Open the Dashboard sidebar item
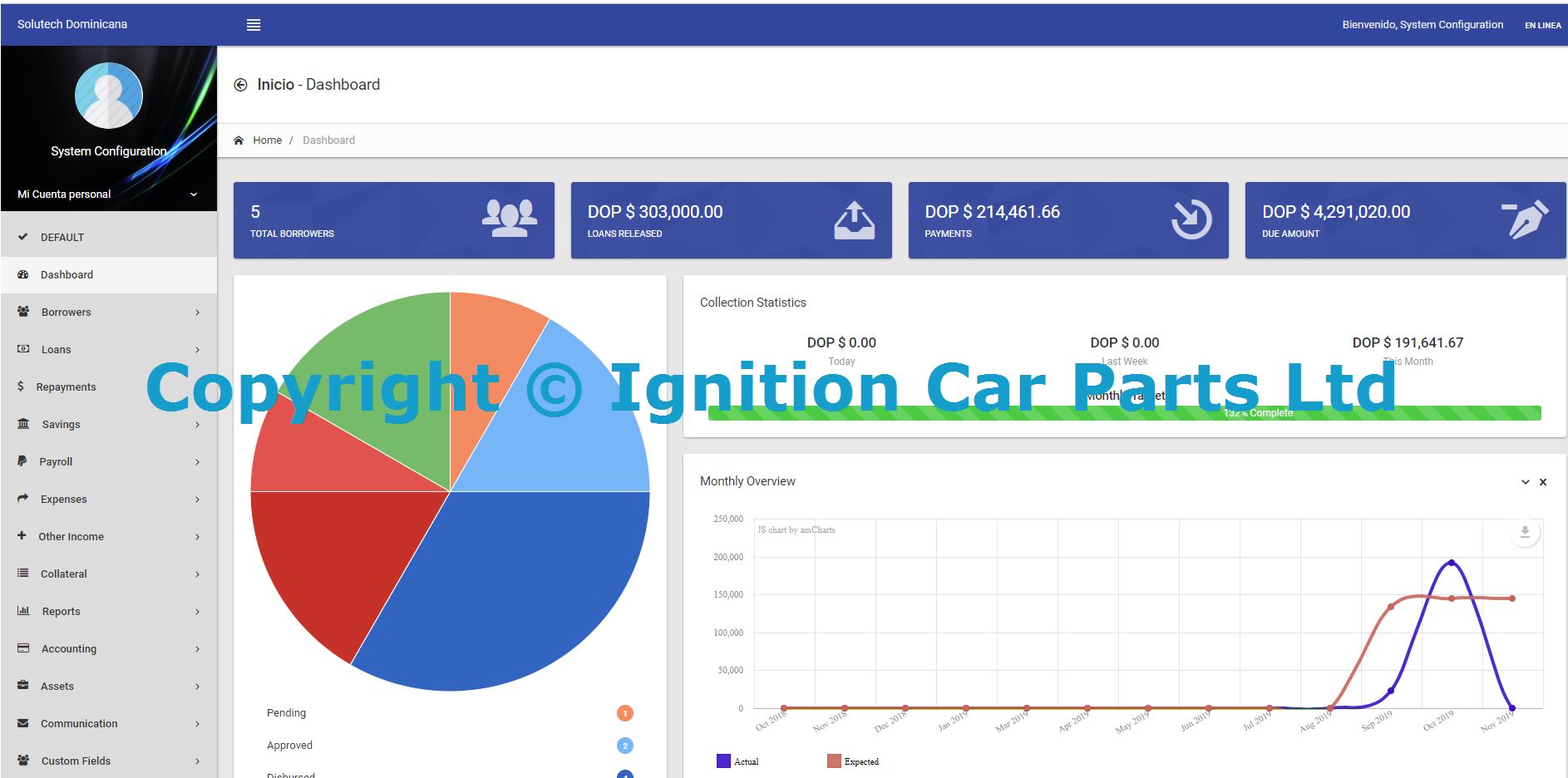Viewport: 1568px width, 778px height. coord(67,275)
